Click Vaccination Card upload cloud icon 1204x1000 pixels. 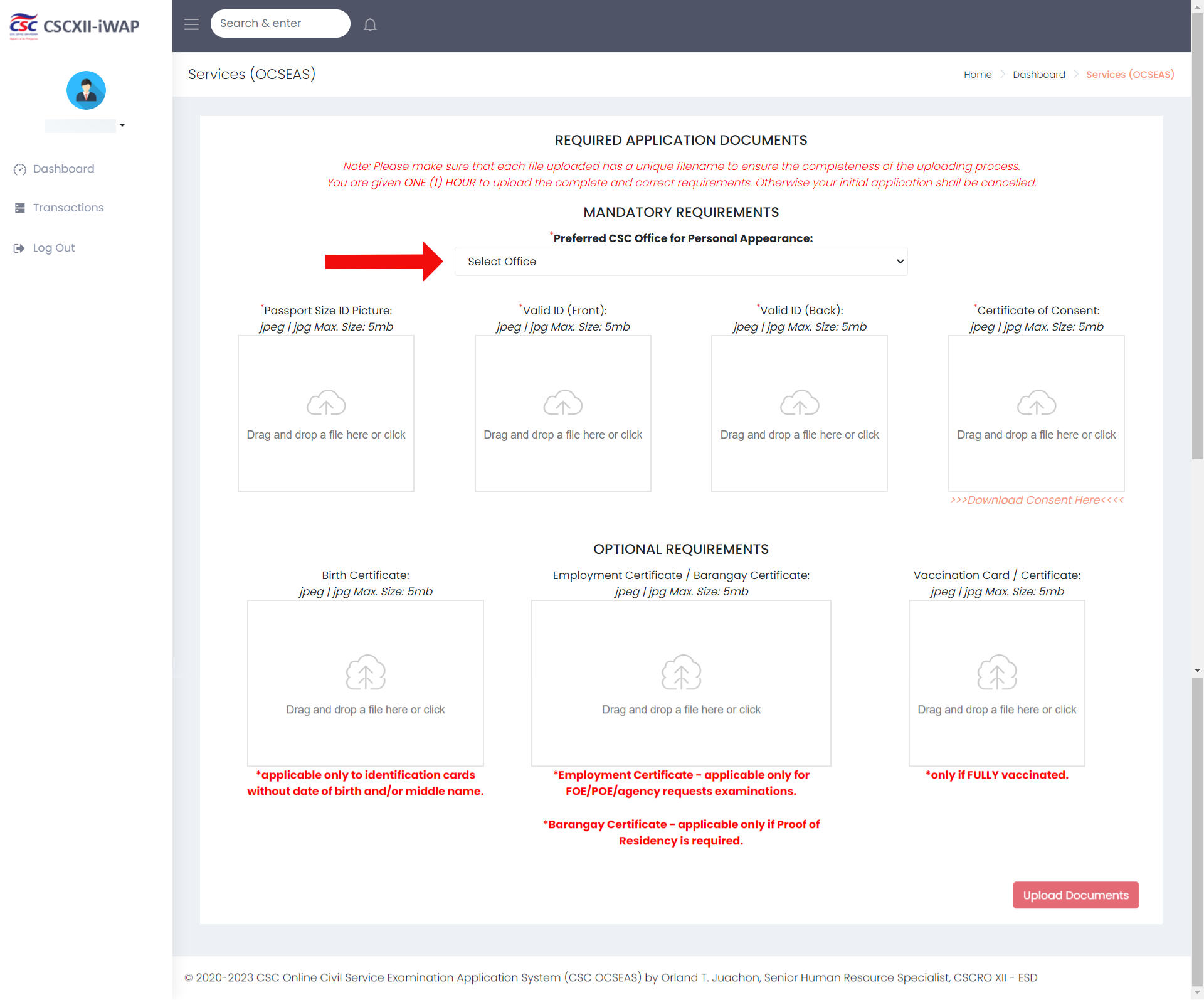(997, 673)
